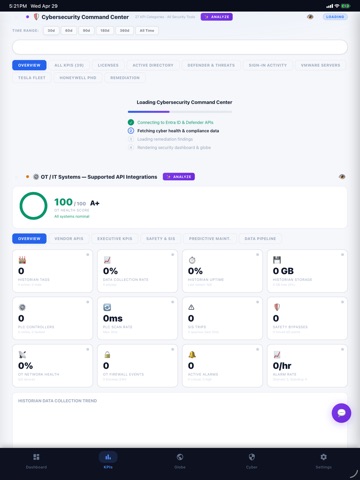Click the PLC Scan Rate refresh icon
This screenshot has height=480, width=360.
coord(107,307)
